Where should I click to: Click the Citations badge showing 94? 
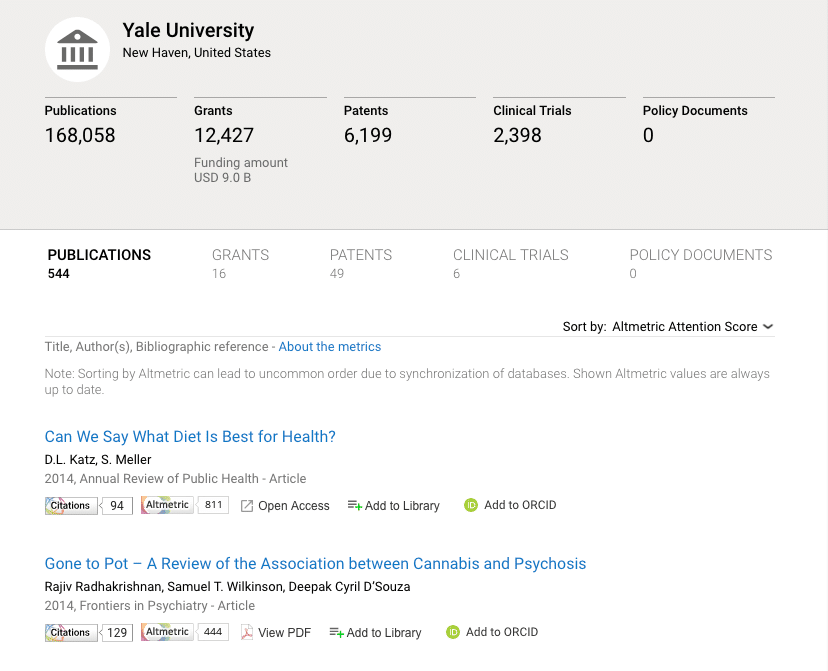[x=88, y=506]
